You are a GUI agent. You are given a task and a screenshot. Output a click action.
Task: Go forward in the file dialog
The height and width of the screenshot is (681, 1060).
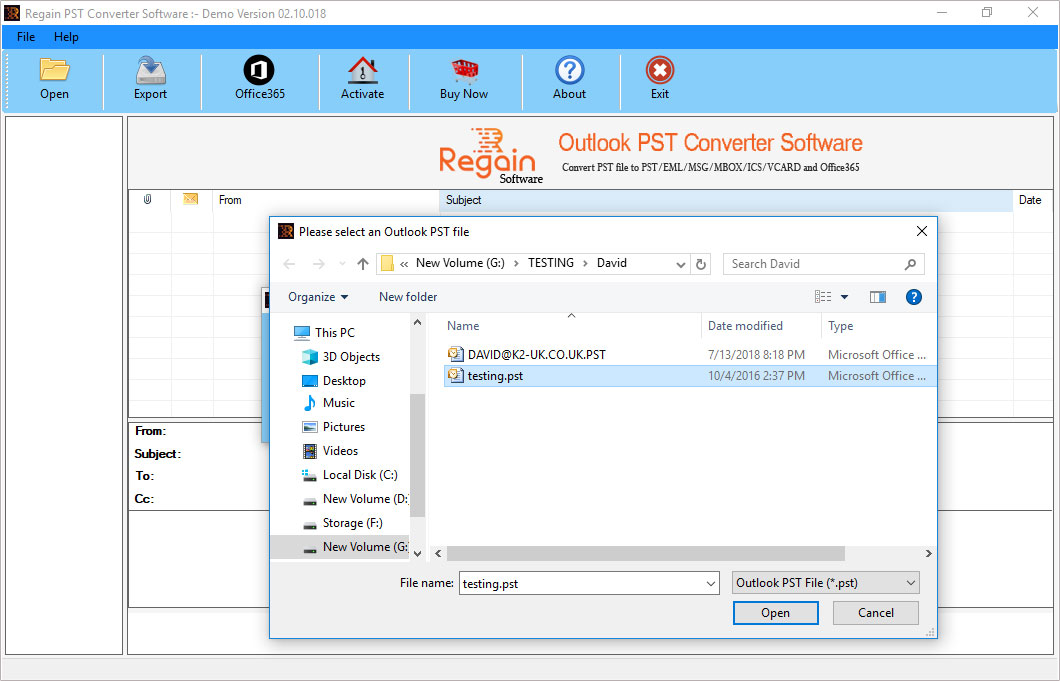318,264
